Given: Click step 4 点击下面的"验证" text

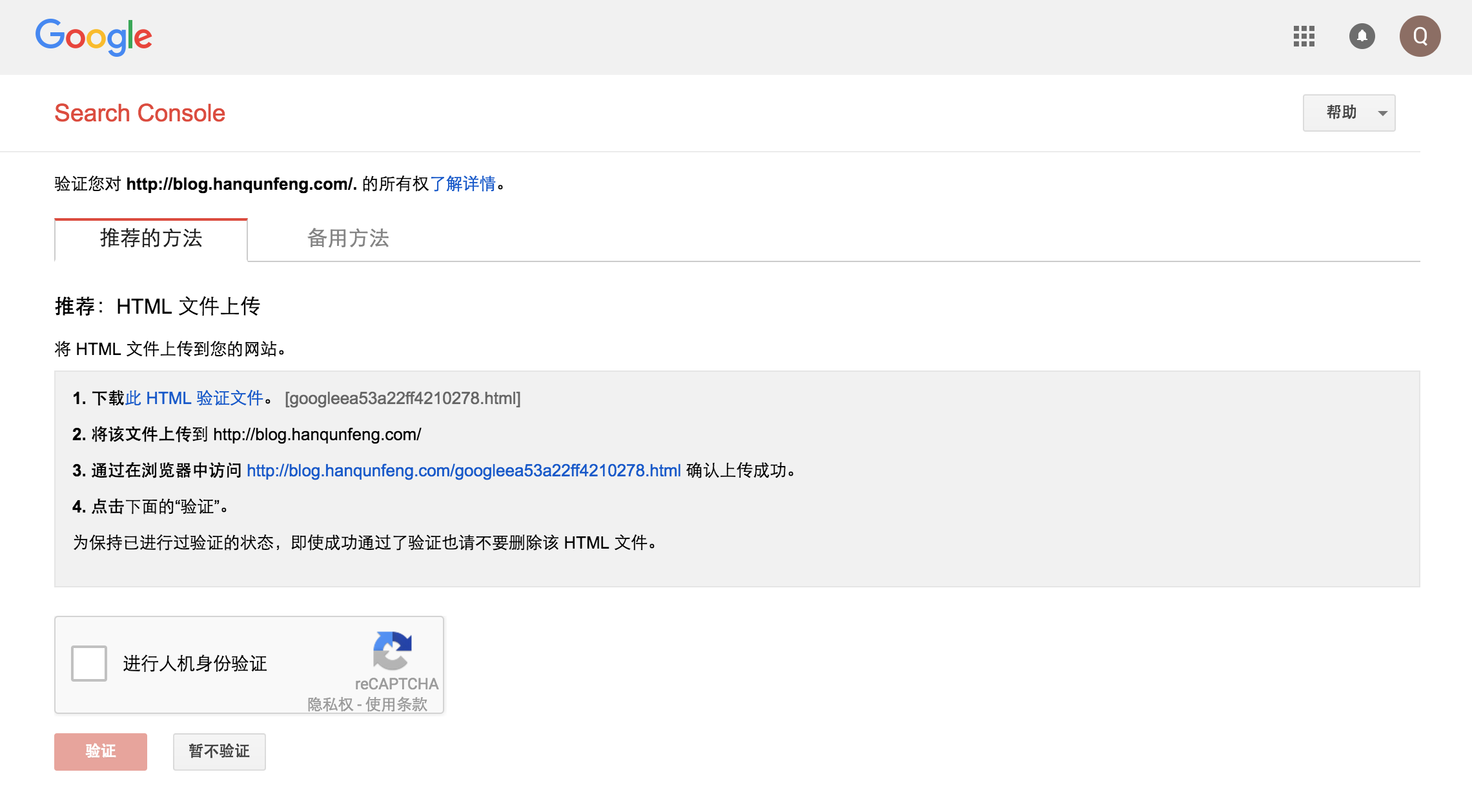Looking at the screenshot, I should point(160,507).
